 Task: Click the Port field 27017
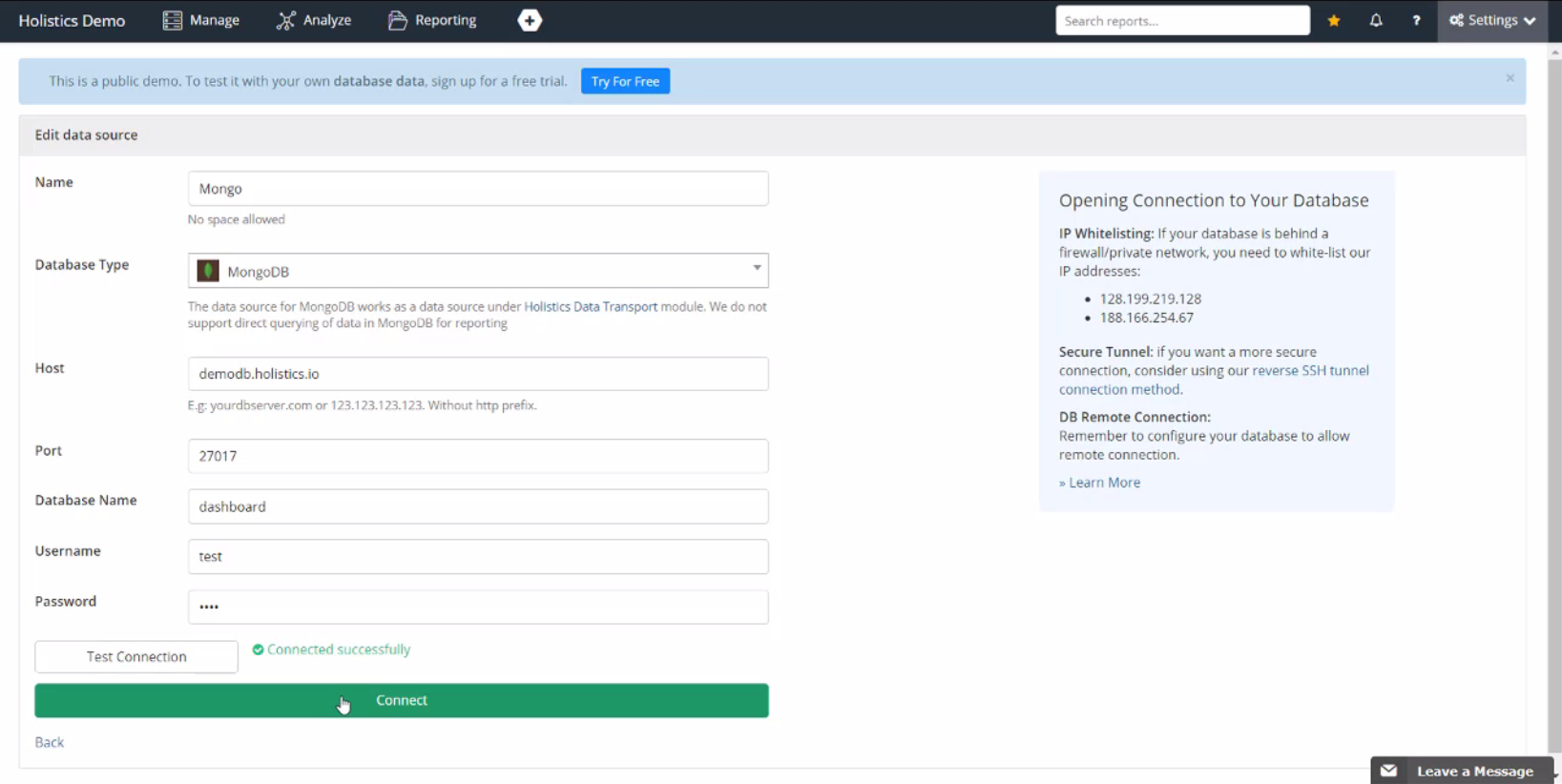coord(478,456)
